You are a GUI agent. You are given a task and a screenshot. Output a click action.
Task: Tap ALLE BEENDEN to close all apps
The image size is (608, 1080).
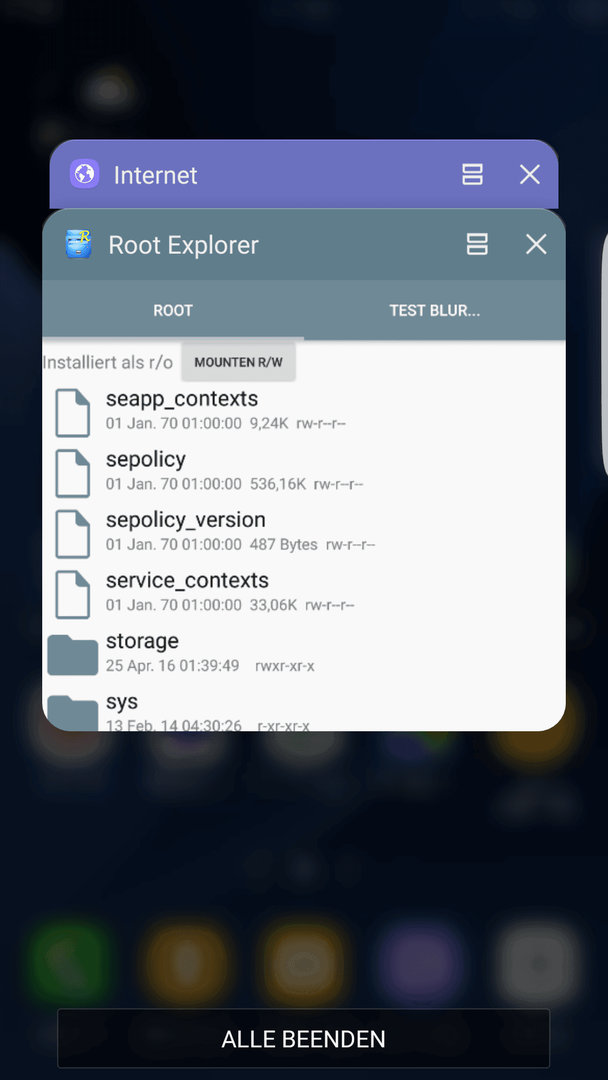pyautogui.click(x=304, y=1039)
